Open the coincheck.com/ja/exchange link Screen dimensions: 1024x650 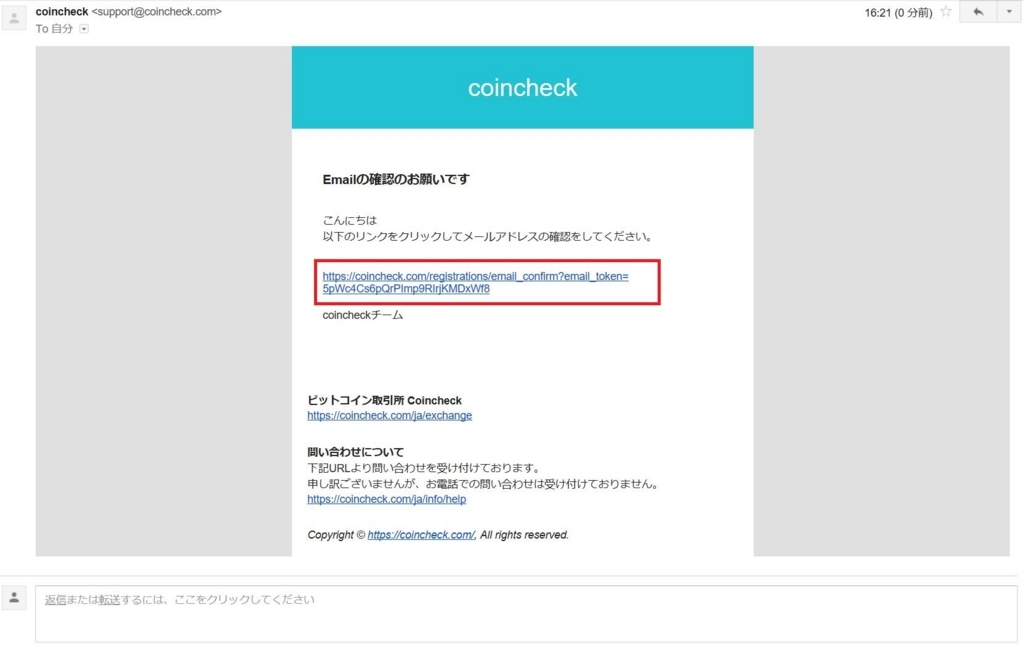coord(389,415)
